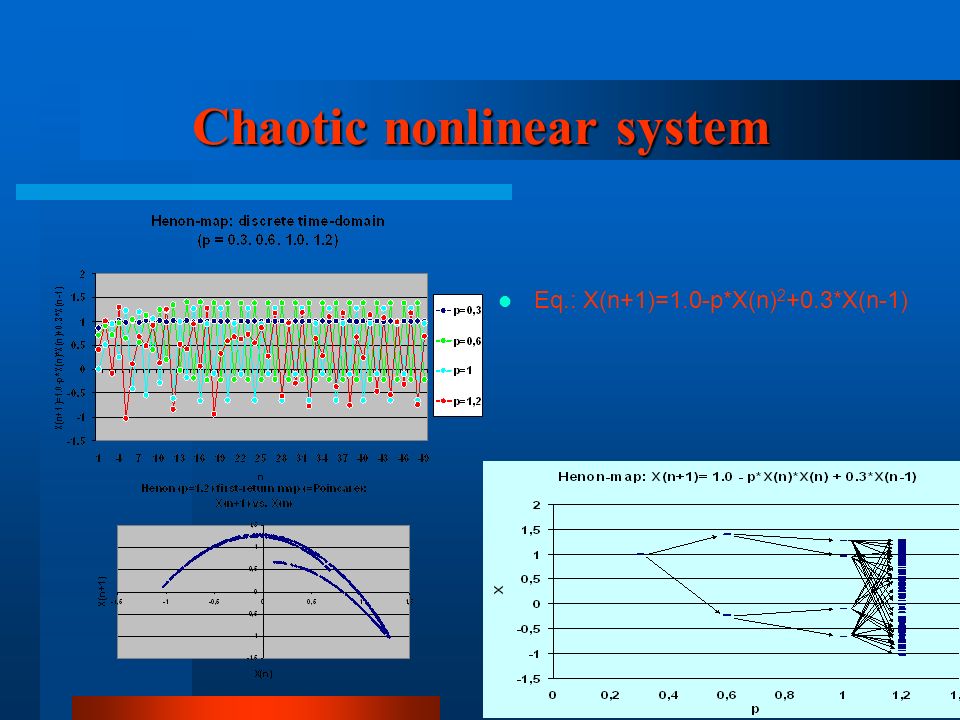The height and width of the screenshot is (720, 960).
Task: Click the first-return map chart title
Action: 254,495
